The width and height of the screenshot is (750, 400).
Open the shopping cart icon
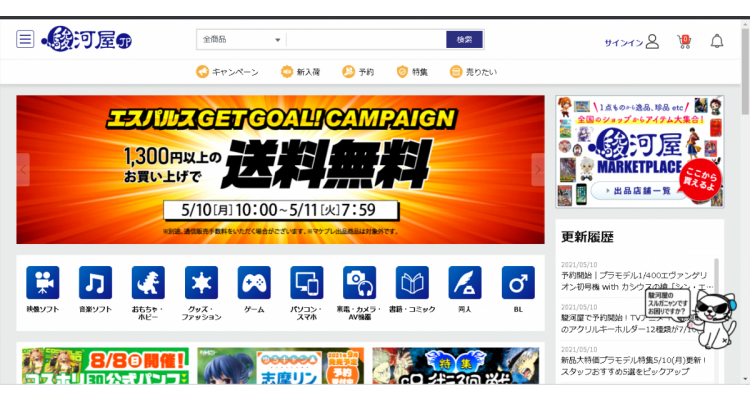[684, 42]
